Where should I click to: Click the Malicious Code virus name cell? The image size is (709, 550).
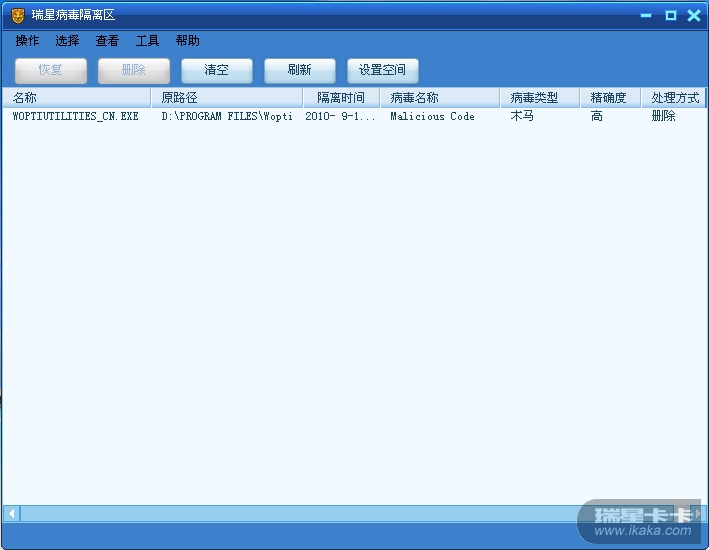click(x=432, y=116)
